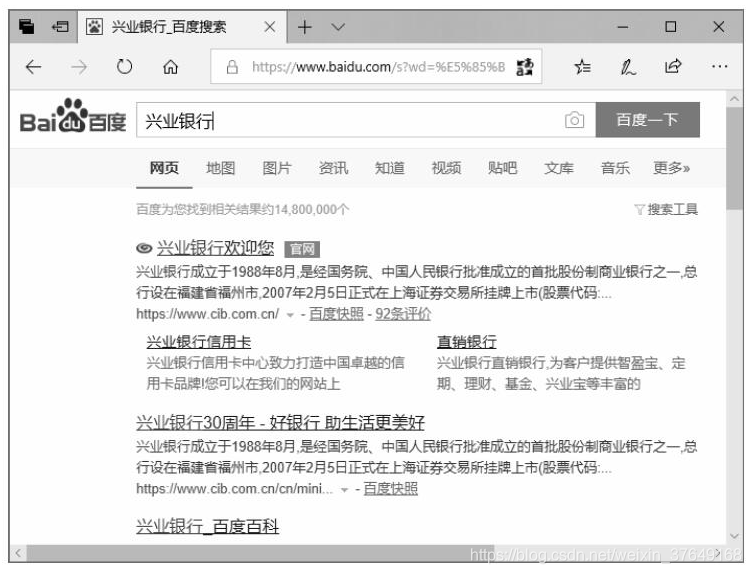Screen dimensions: 752x574
Task: Click the 92条评价 link
Action: coord(403,314)
